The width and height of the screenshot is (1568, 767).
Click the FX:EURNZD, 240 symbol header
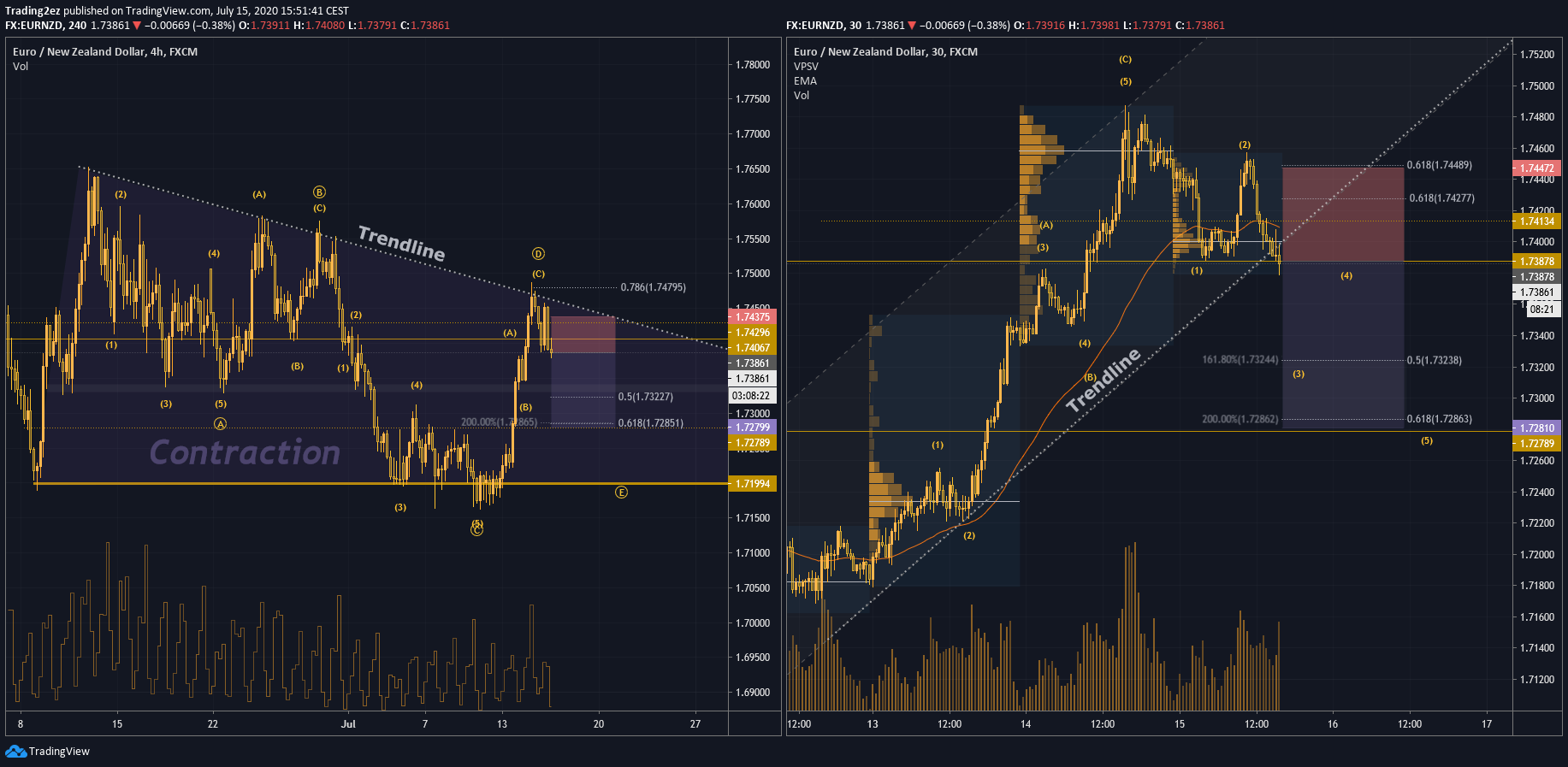coord(45,26)
